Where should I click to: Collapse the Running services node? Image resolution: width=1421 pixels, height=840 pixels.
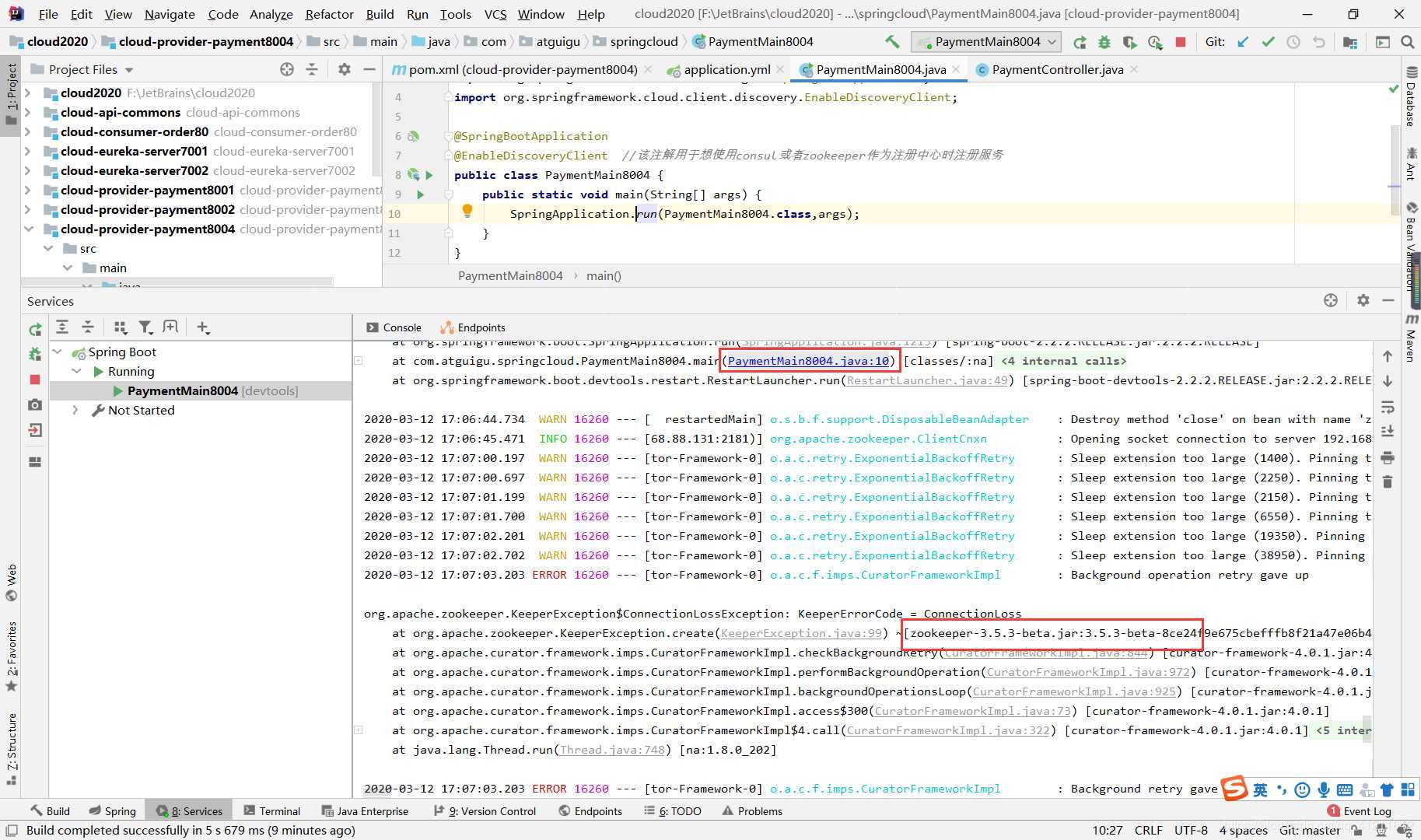76,371
